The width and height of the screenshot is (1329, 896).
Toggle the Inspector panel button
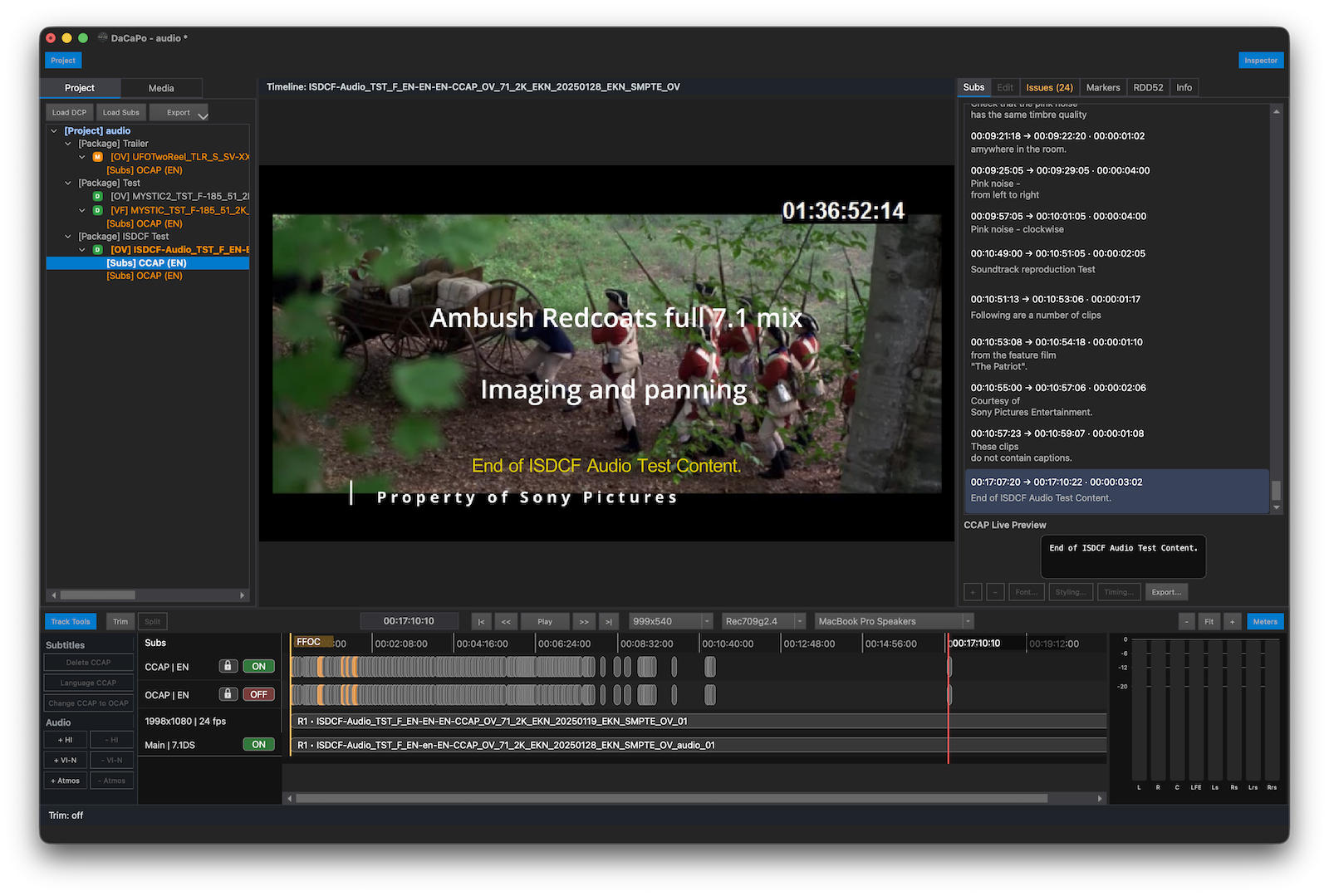1261,61
